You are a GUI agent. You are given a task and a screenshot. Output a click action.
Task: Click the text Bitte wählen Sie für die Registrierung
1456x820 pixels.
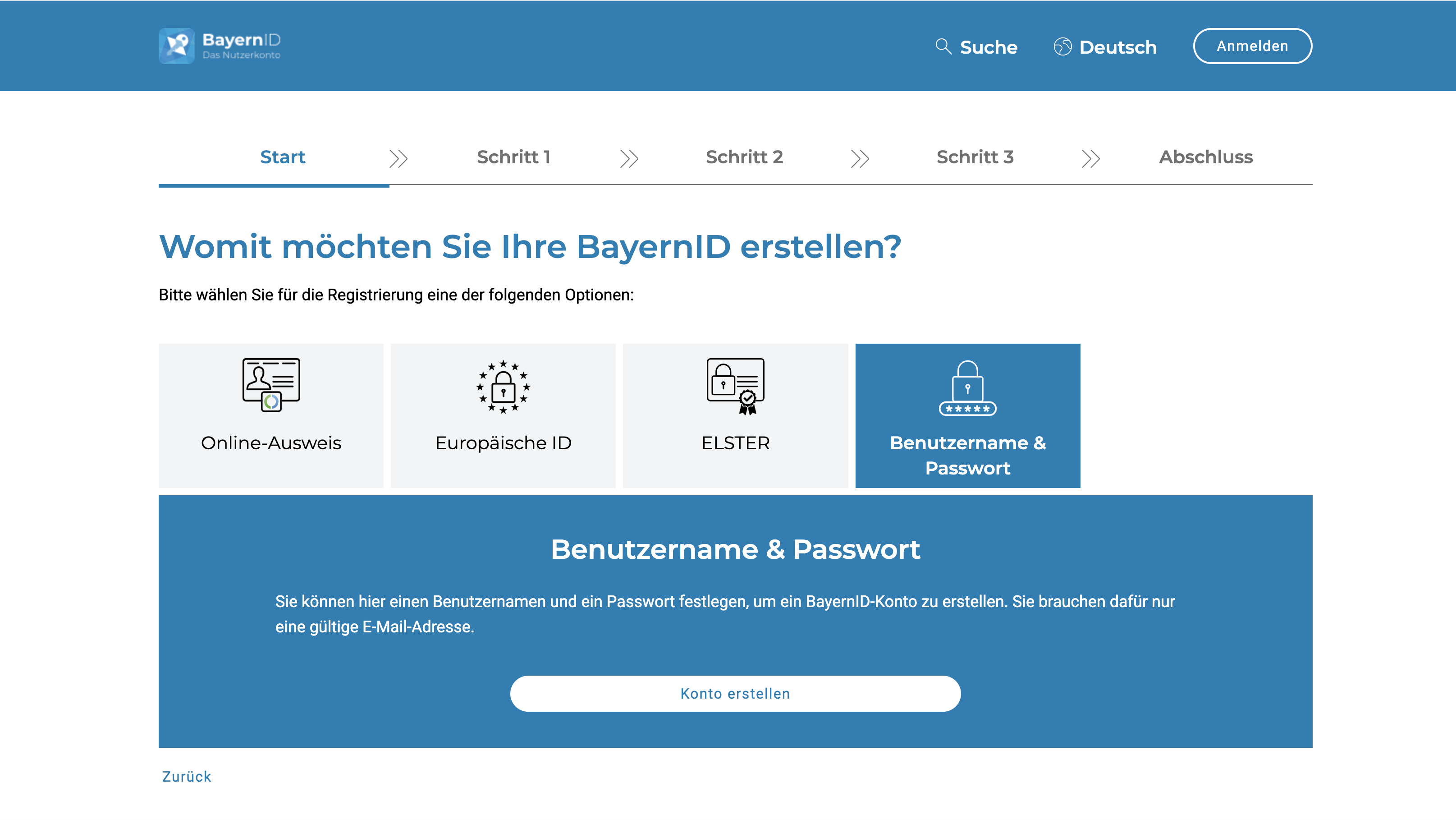(x=396, y=295)
